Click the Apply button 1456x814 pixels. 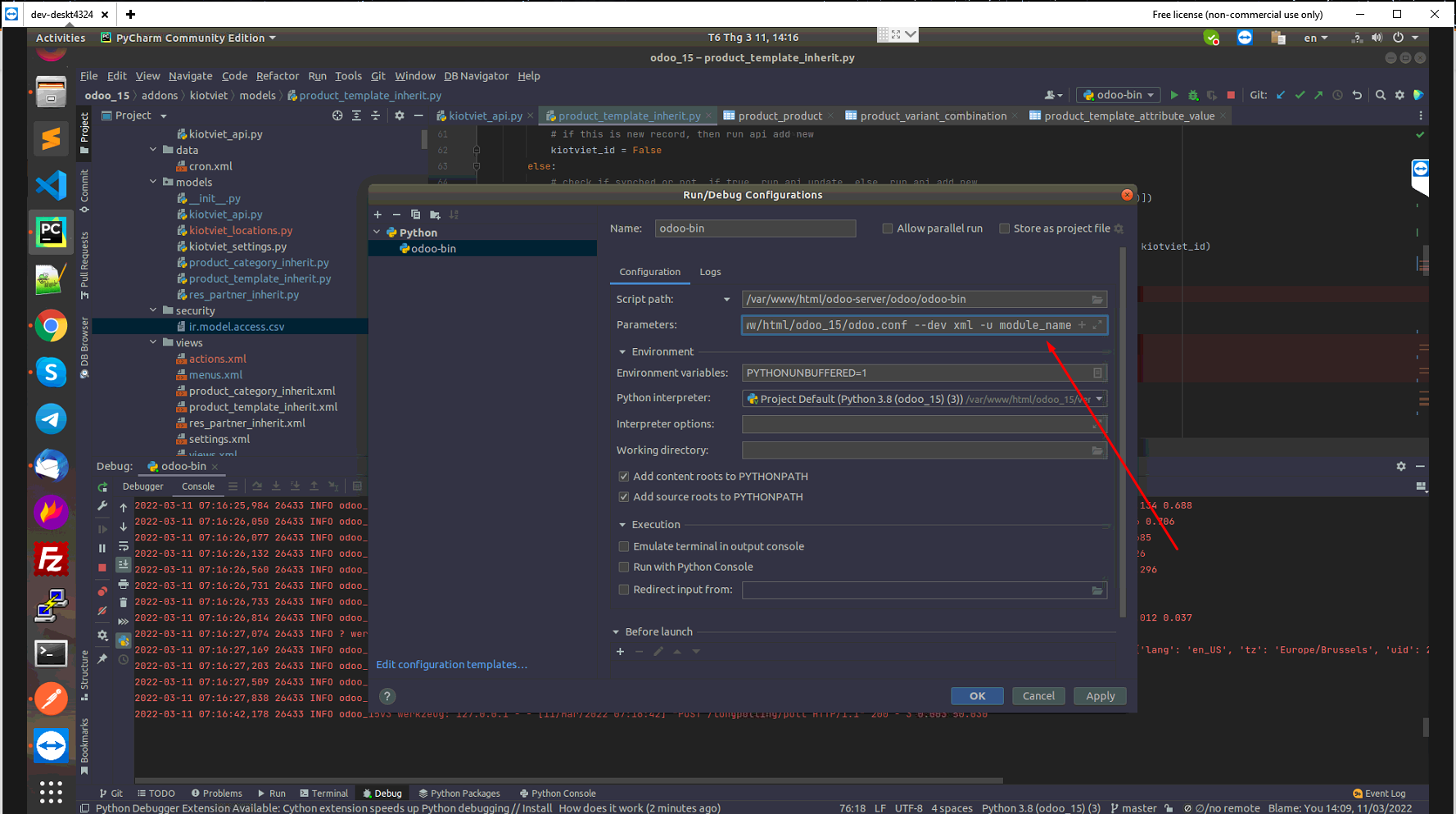1100,696
